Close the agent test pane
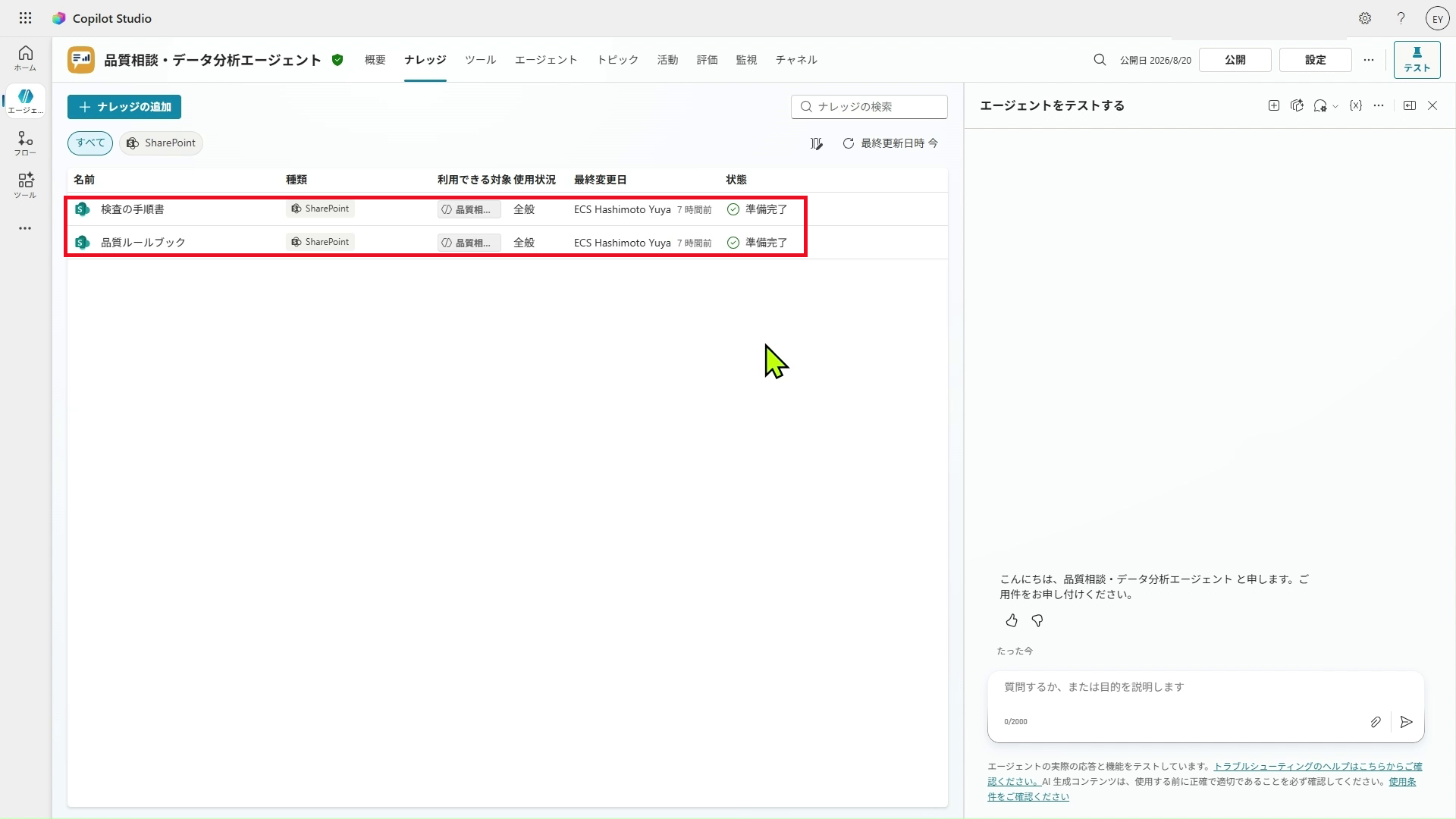 [1432, 106]
